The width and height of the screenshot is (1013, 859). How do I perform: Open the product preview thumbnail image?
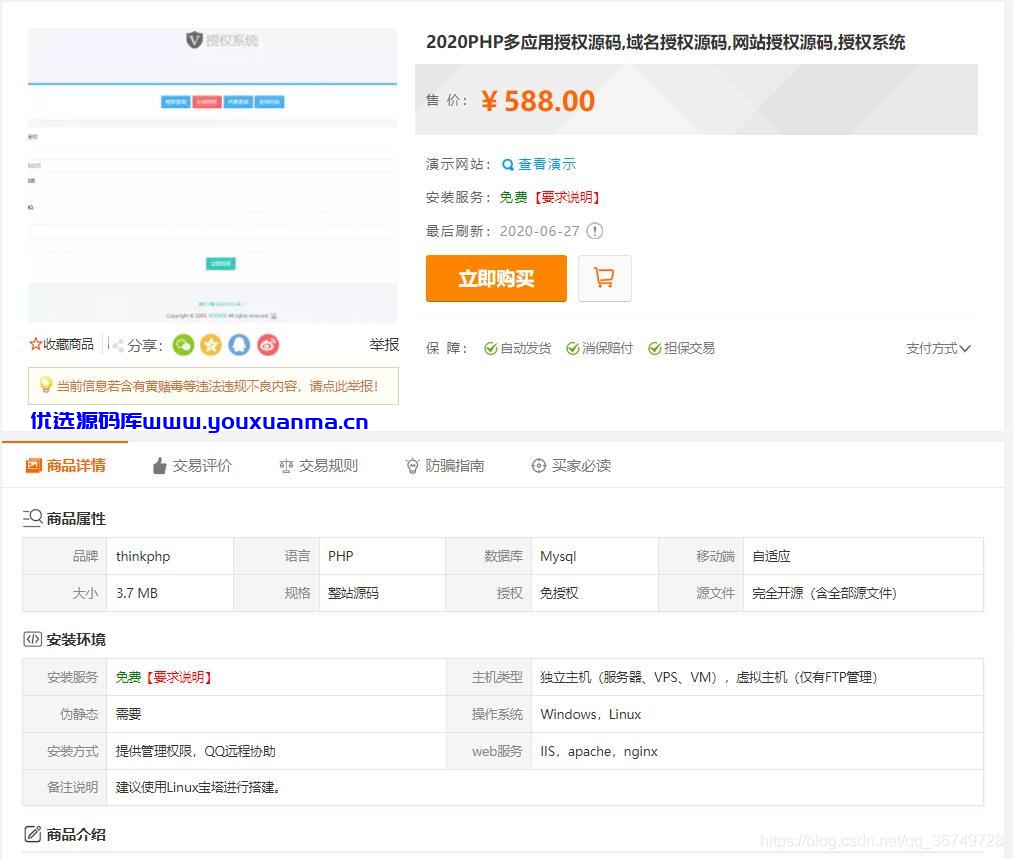pos(213,175)
